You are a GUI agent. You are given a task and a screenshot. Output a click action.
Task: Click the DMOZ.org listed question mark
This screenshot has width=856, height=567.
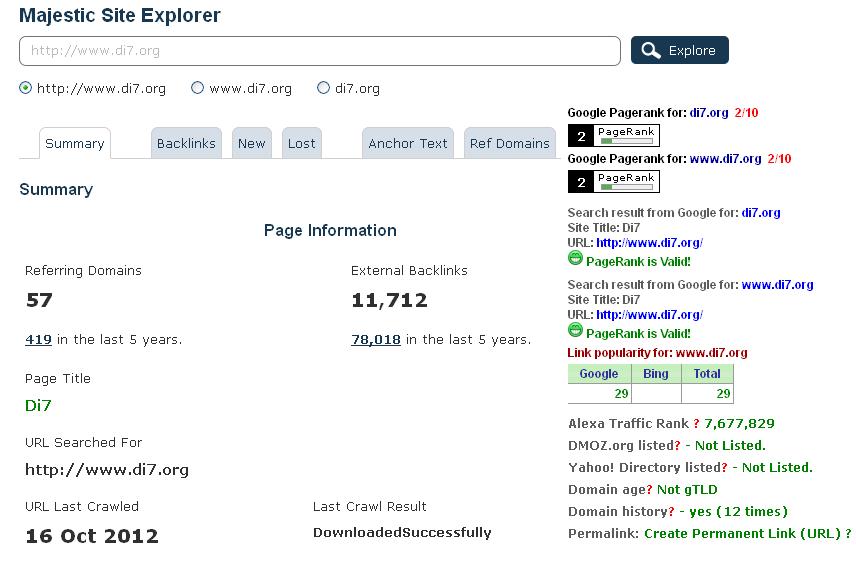(x=677, y=445)
